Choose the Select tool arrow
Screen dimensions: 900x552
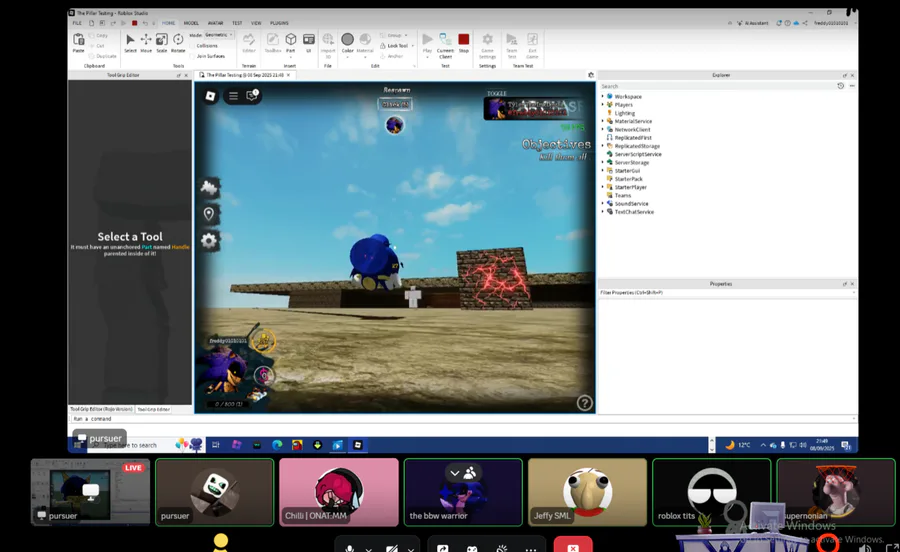coord(130,43)
